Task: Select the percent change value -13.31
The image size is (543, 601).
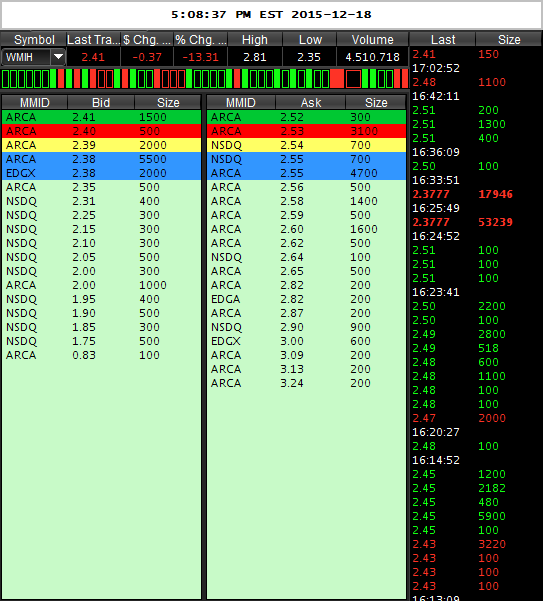Action: coord(200,57)
